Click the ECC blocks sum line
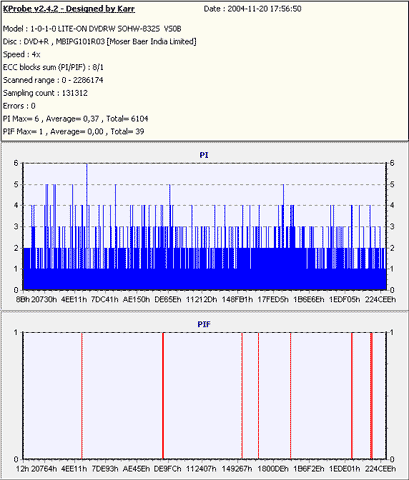The height and width of the screenshot is (480, 409). (x=53, y=67)
